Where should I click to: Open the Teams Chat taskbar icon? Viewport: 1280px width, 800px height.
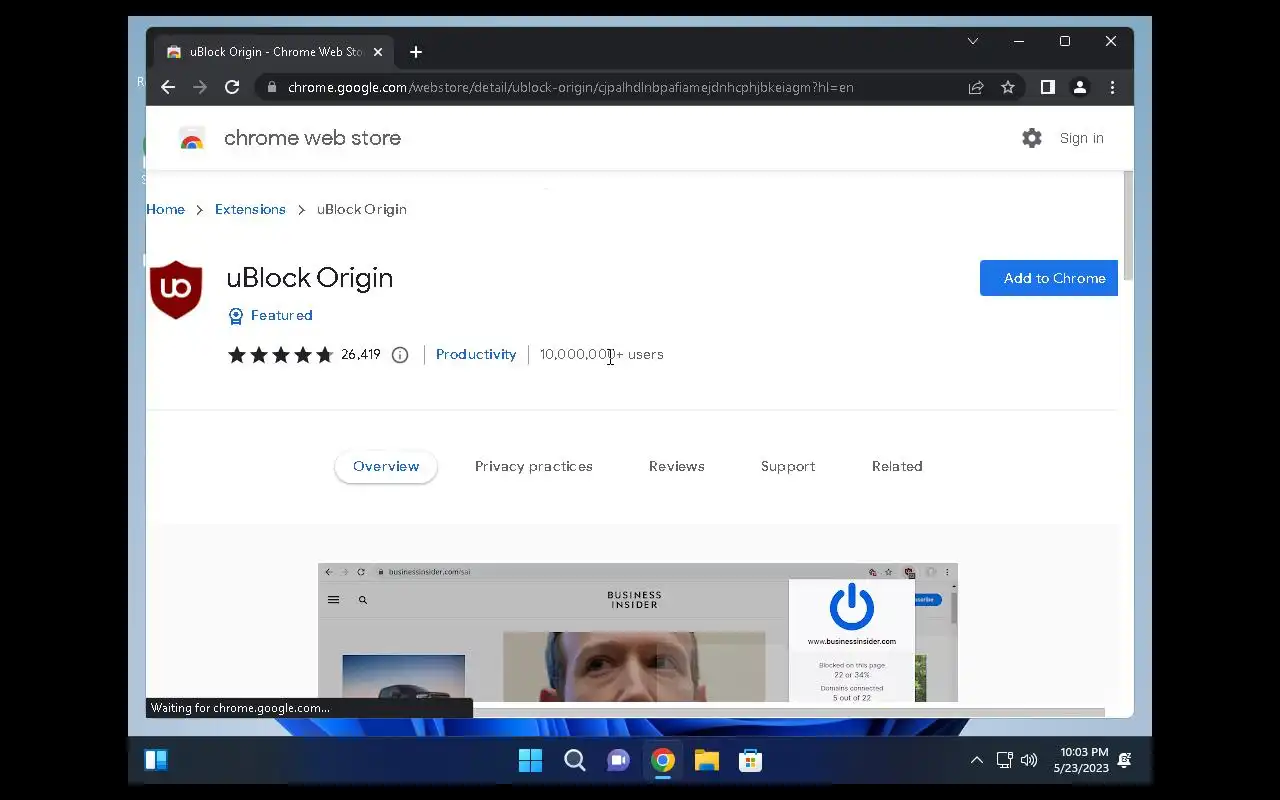click(618, 761)
